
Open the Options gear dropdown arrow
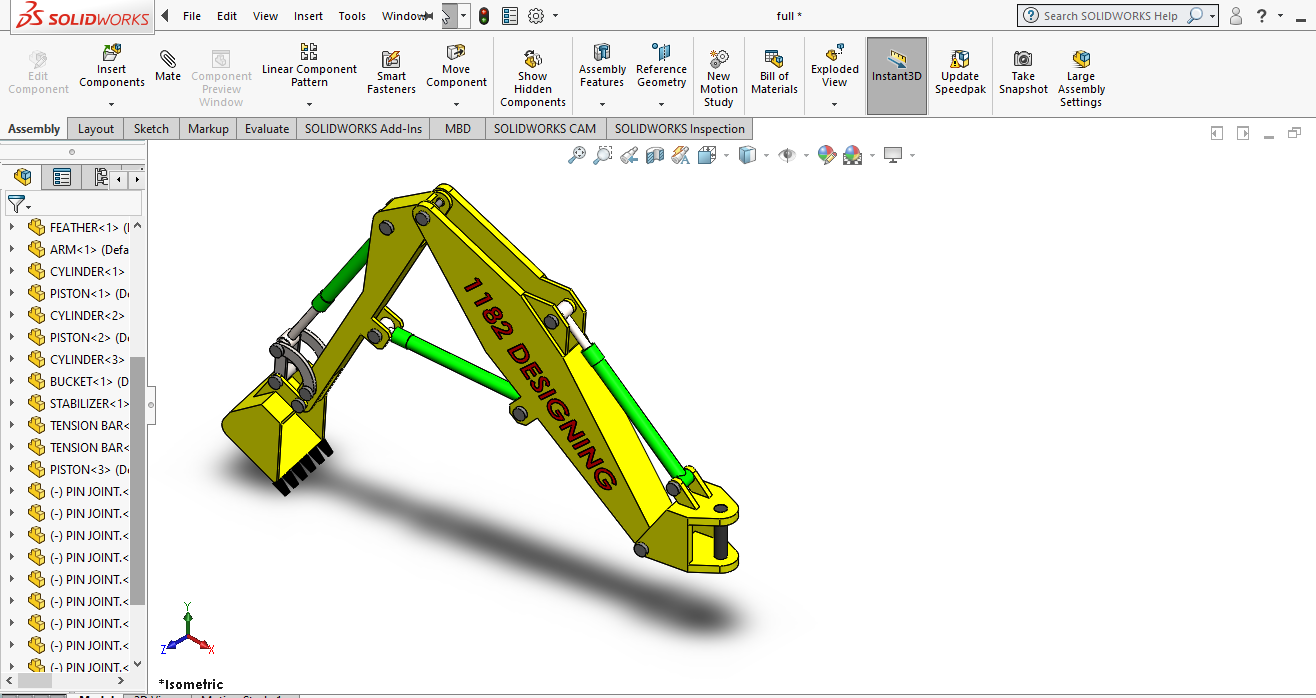pyautogui.click(x=556, y=16)
